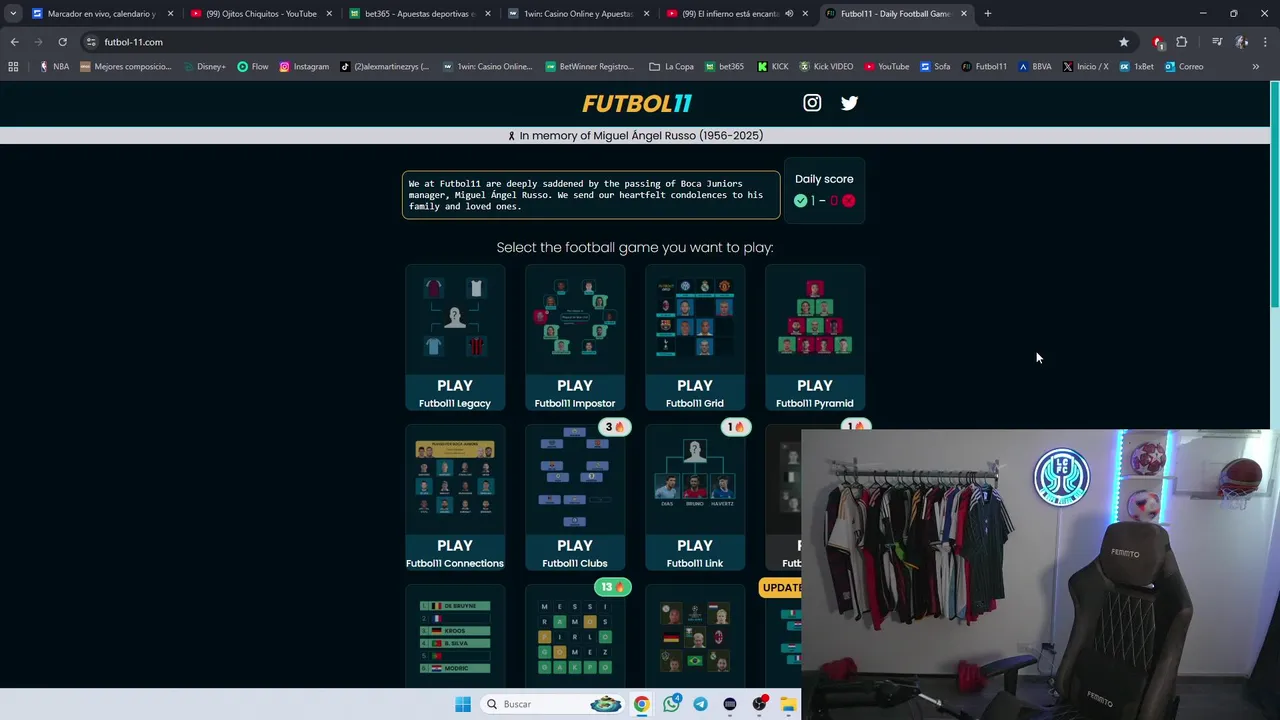Image resolution: width=1280 pixels, height=720 pixels.
Task: Open the NBA bookmark
Action: point(54,67)
